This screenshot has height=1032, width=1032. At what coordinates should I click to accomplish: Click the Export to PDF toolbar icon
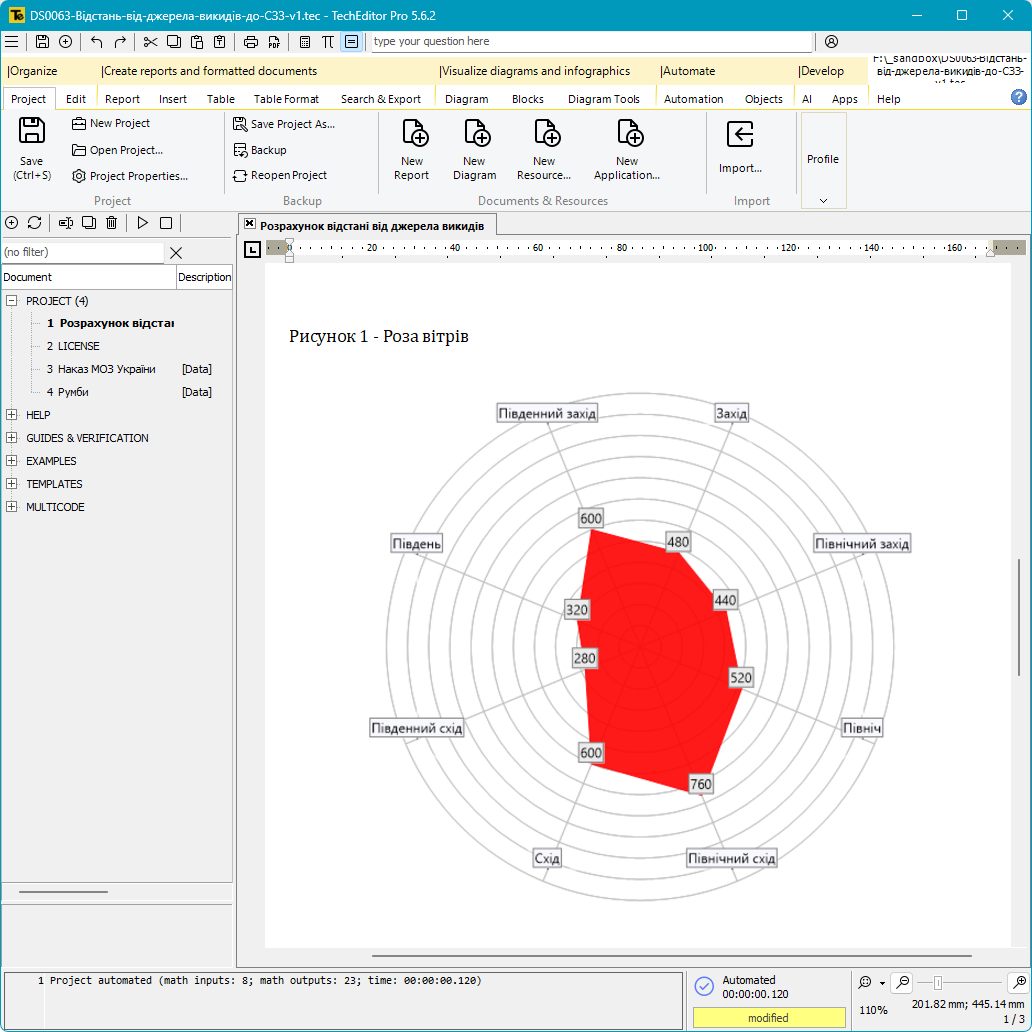[273, 42]
